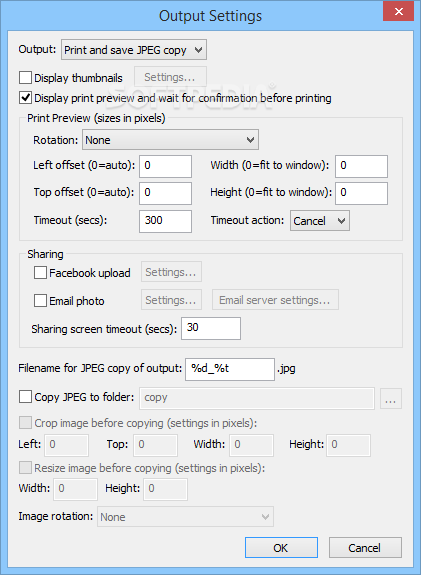Expand the print preview Rotation dropdown
421x575 pixels.
pos(170,140)
